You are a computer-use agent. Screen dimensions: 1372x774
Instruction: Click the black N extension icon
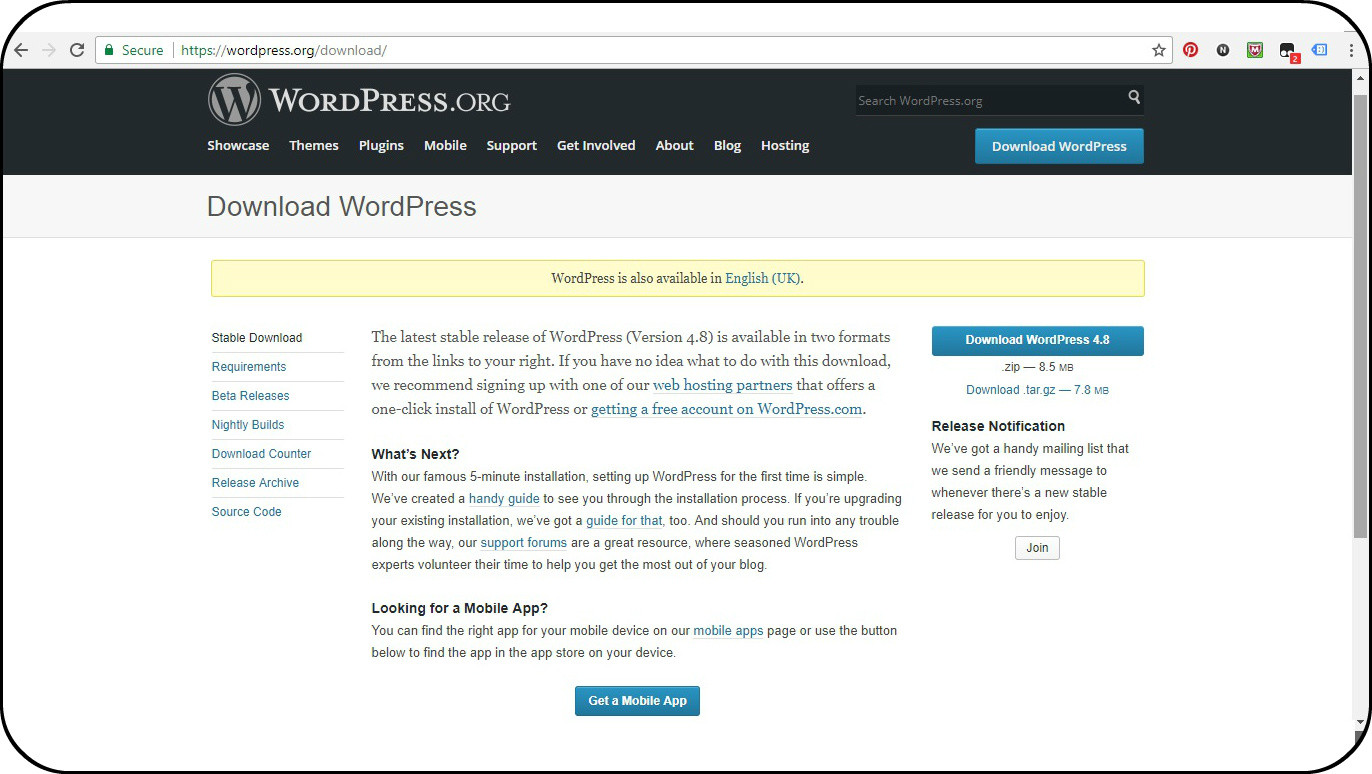(x=1222, y=50)
